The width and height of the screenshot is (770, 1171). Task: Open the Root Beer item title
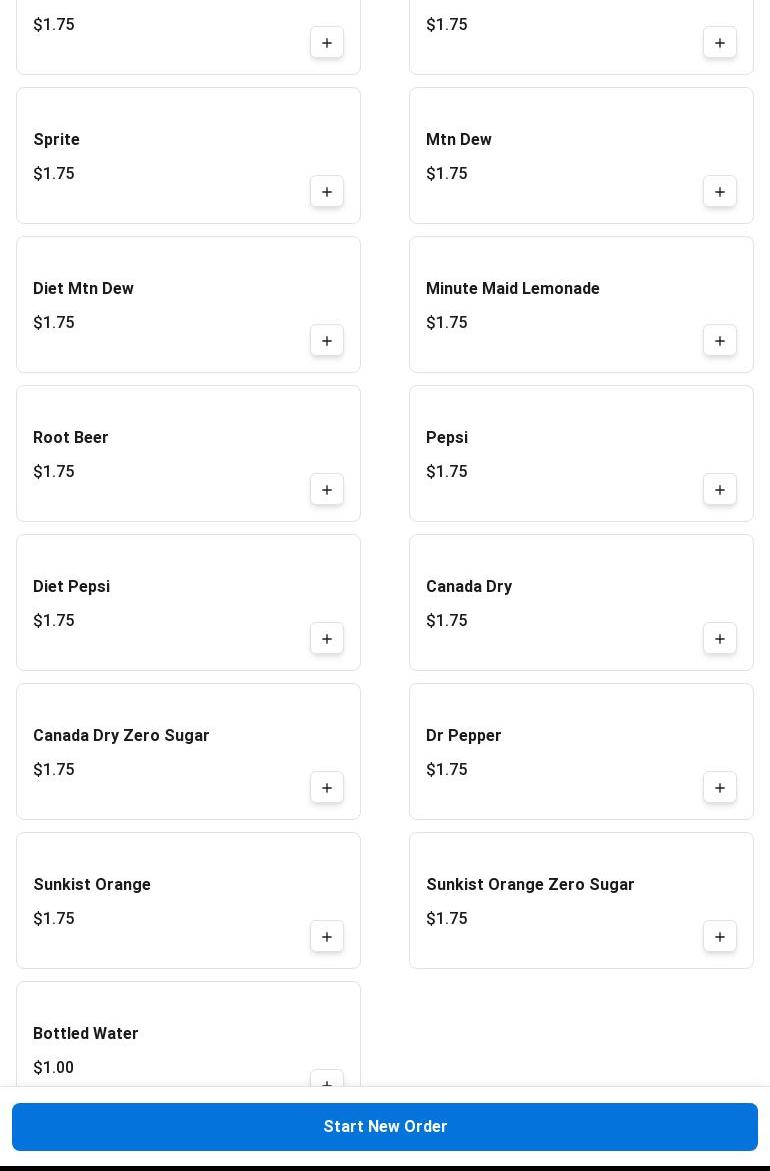71,438
